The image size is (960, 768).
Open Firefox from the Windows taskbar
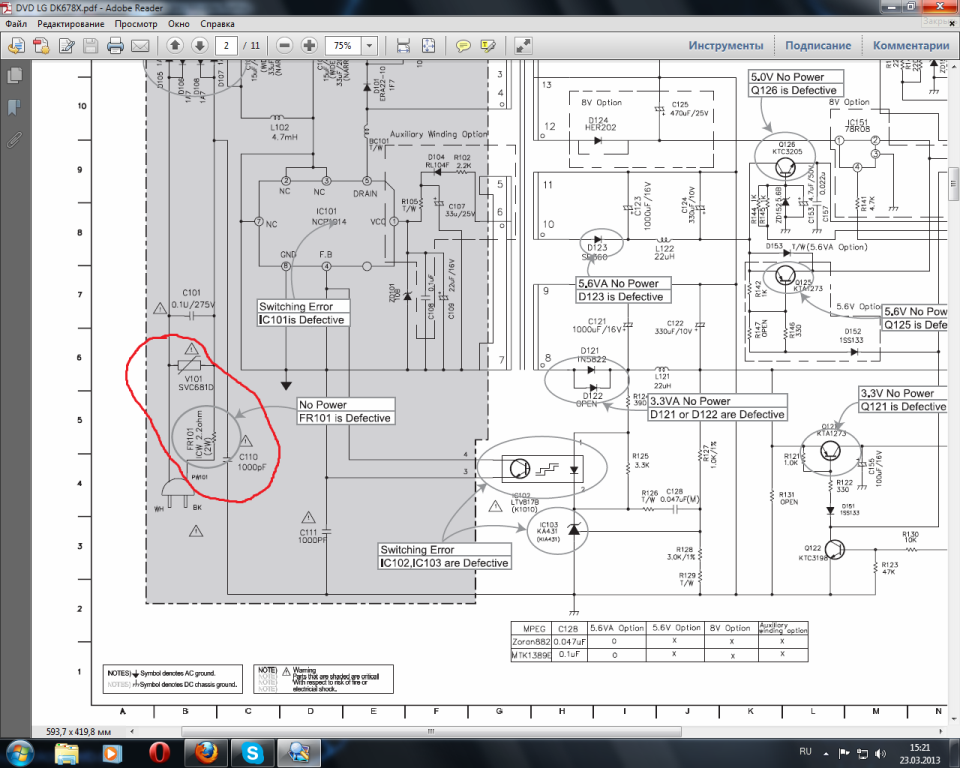[x=204, y=751]
